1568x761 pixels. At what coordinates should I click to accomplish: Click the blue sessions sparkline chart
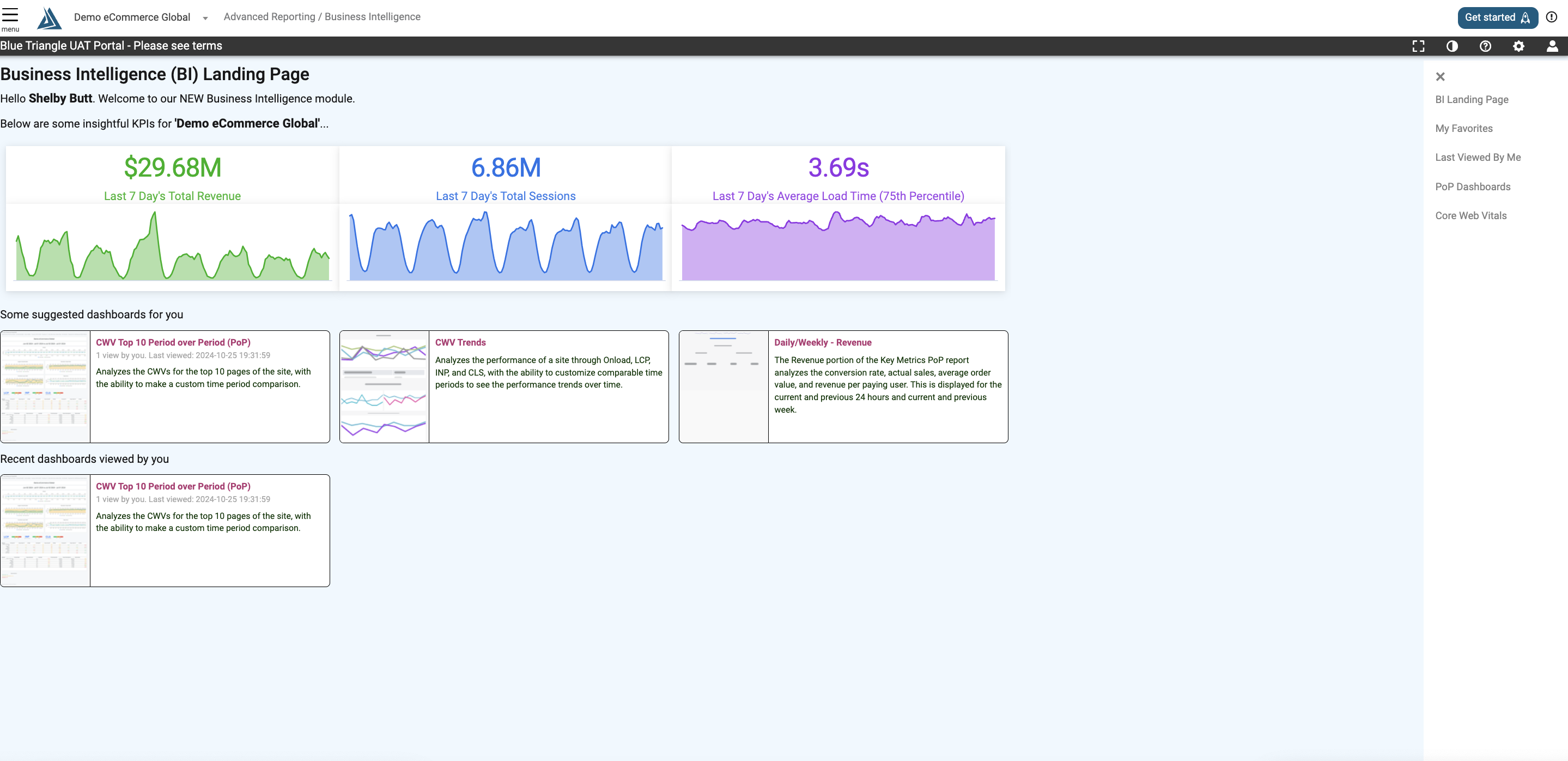coord(506,246)
